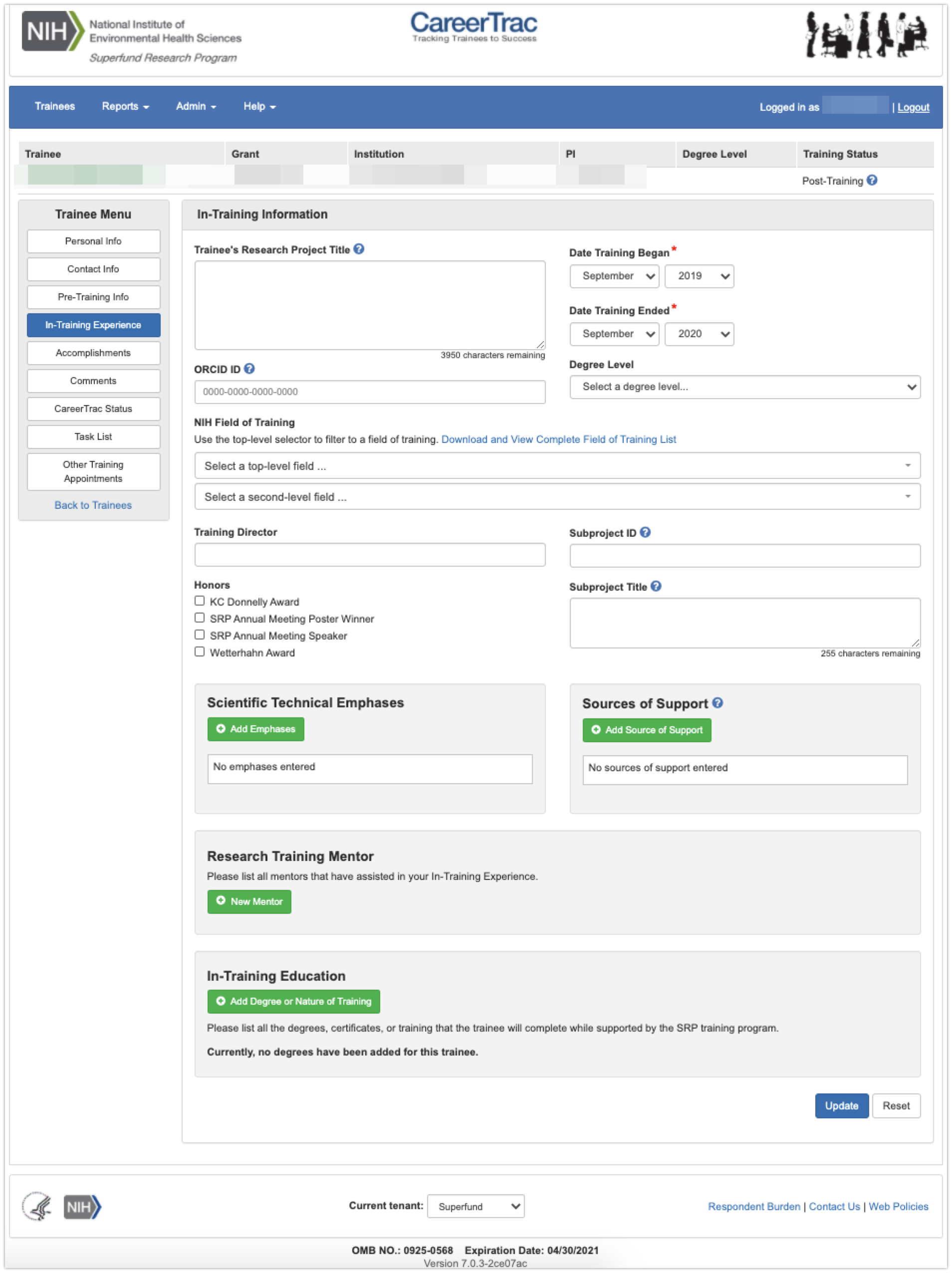
Task: Click the Training Director text field
Action: 370,555
